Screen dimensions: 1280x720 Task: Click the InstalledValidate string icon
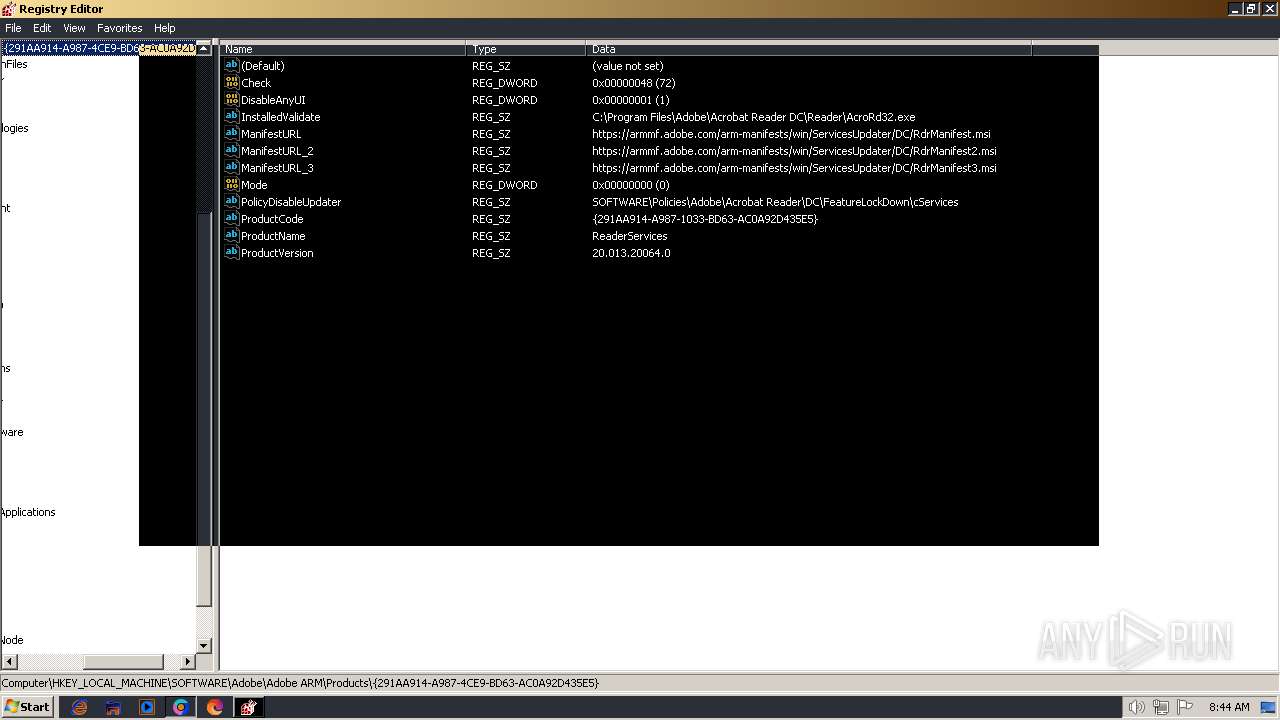(x=232, y=117)
